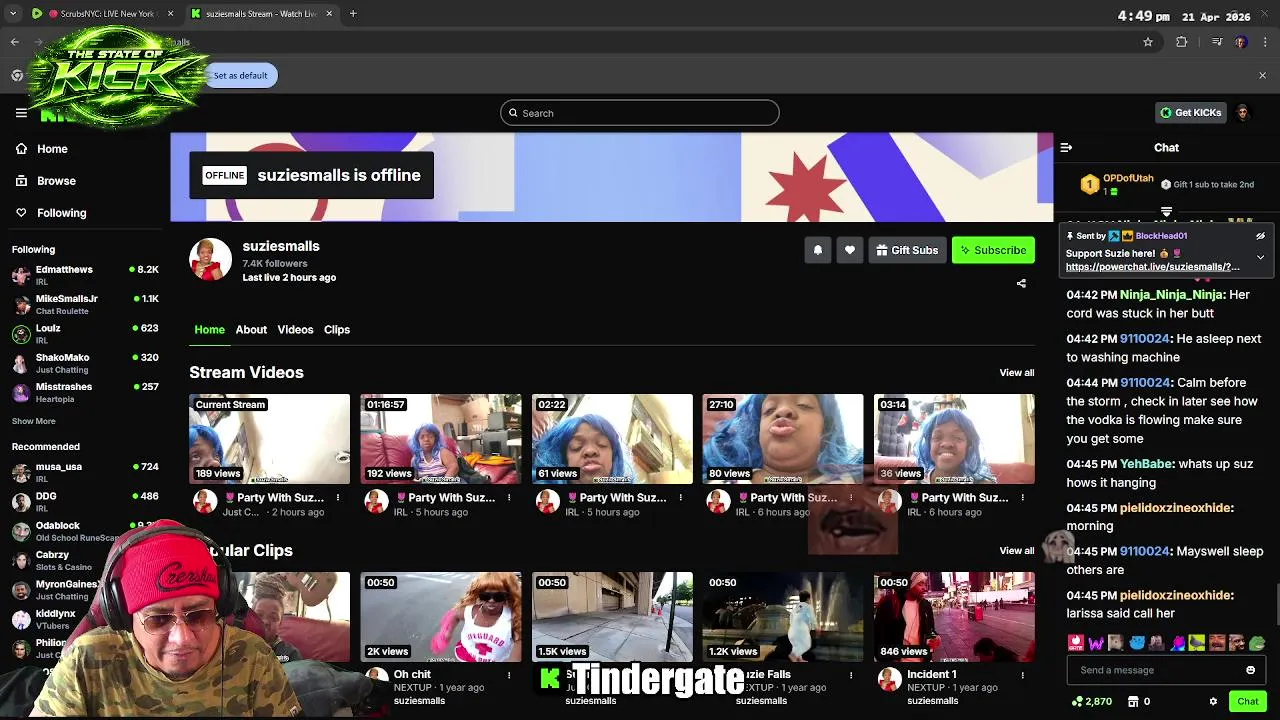The width and height of the screenshot is (1280, 720).
Task: Open the emoji picker in message box
Action: point(1250,670)
